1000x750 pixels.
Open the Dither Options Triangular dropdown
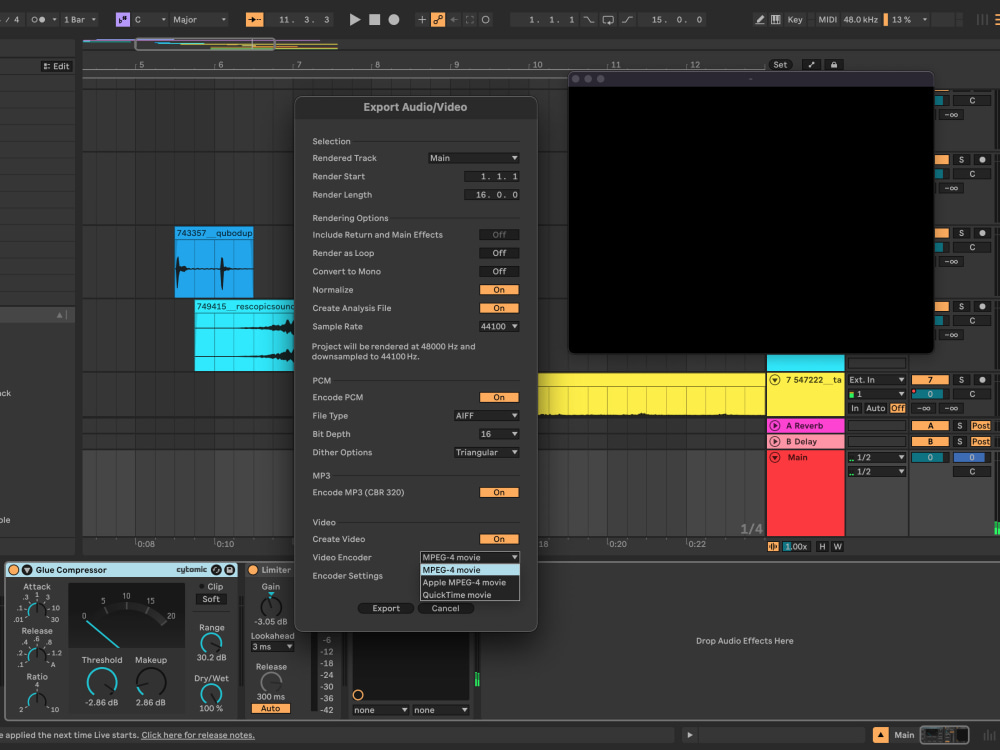tap(486, 453)
